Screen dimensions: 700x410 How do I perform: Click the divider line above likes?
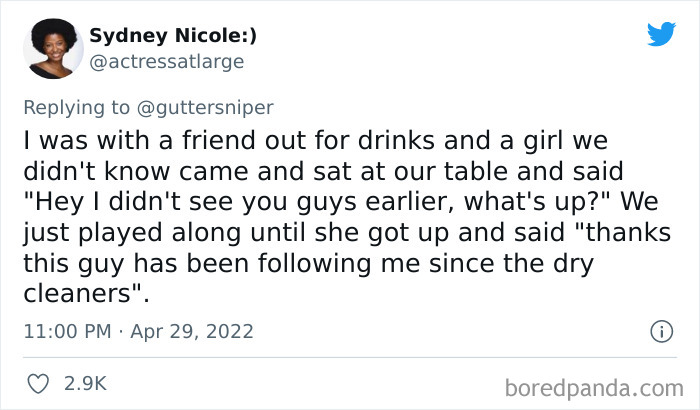350,355
